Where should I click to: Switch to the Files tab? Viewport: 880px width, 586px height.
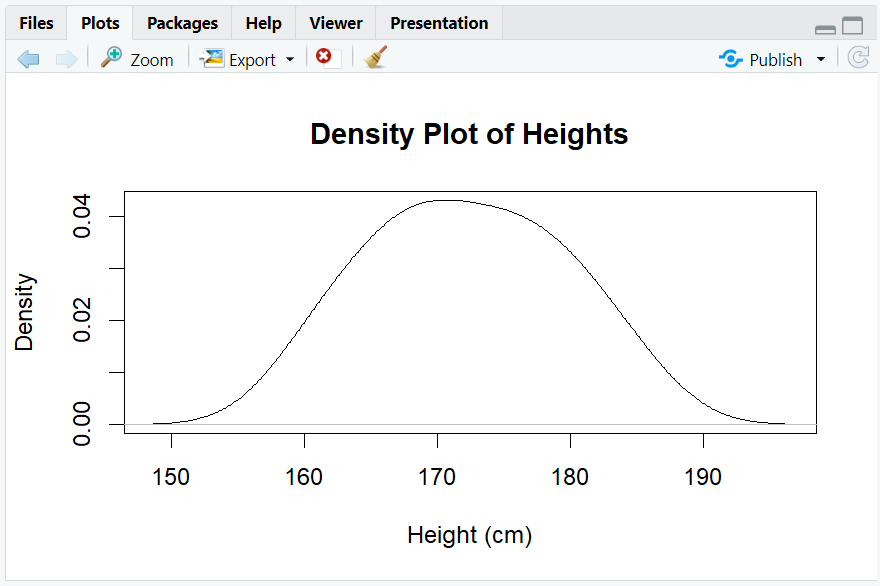[36, 22]
